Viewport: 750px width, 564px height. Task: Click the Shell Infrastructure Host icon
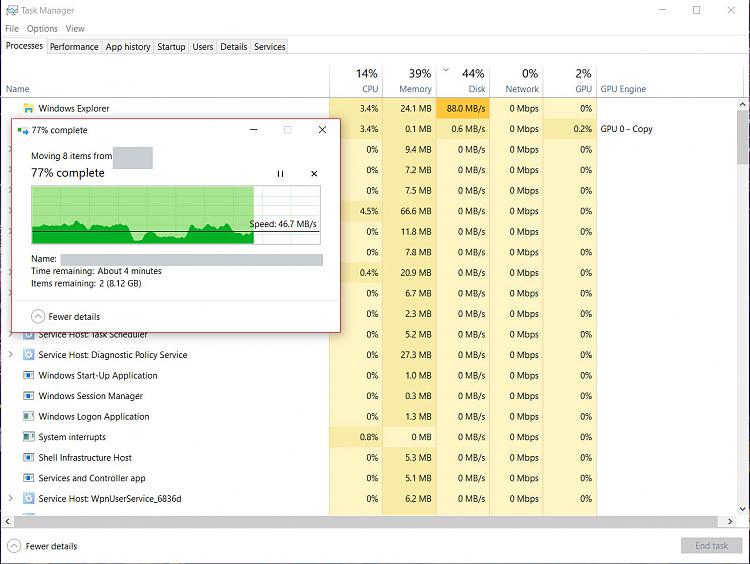click(x=29, y=457)
